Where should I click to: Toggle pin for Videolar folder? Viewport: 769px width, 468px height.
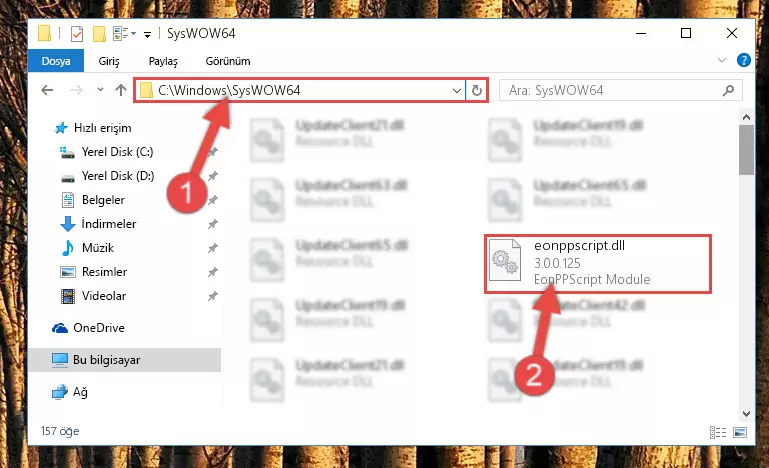(212, 296)
